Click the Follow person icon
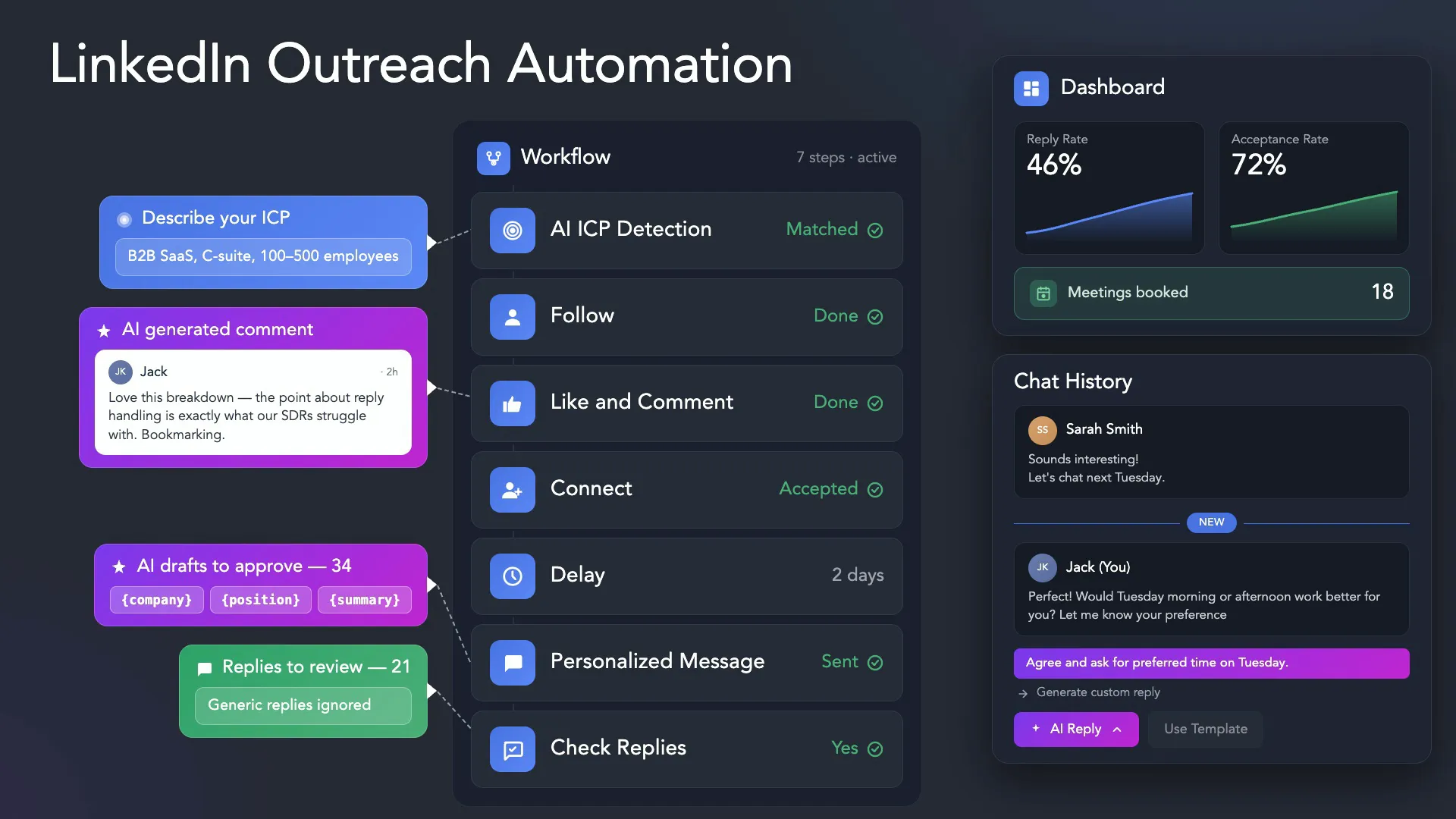 coord(513,317)
